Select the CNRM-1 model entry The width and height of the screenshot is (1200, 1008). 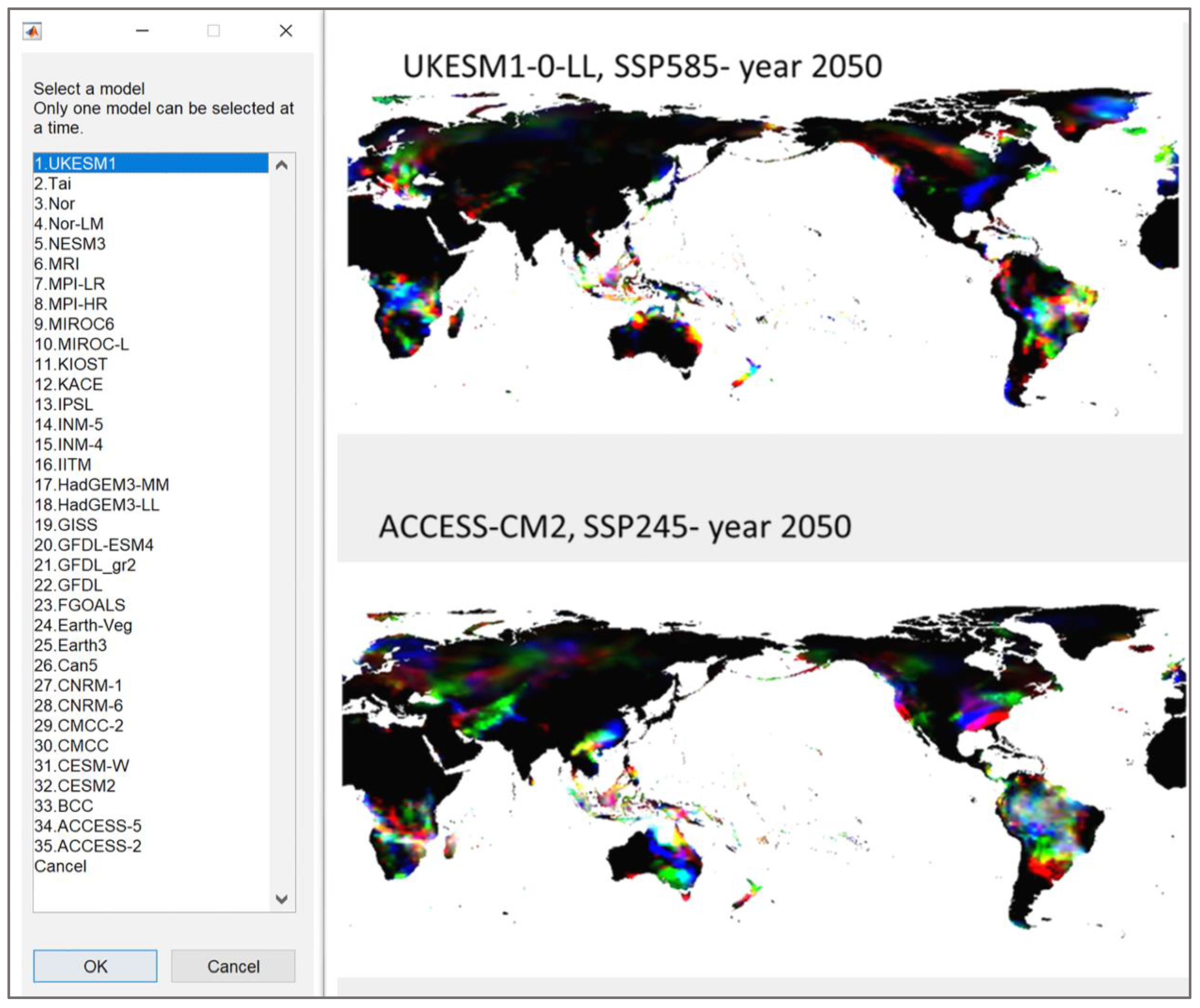point(86,685)
